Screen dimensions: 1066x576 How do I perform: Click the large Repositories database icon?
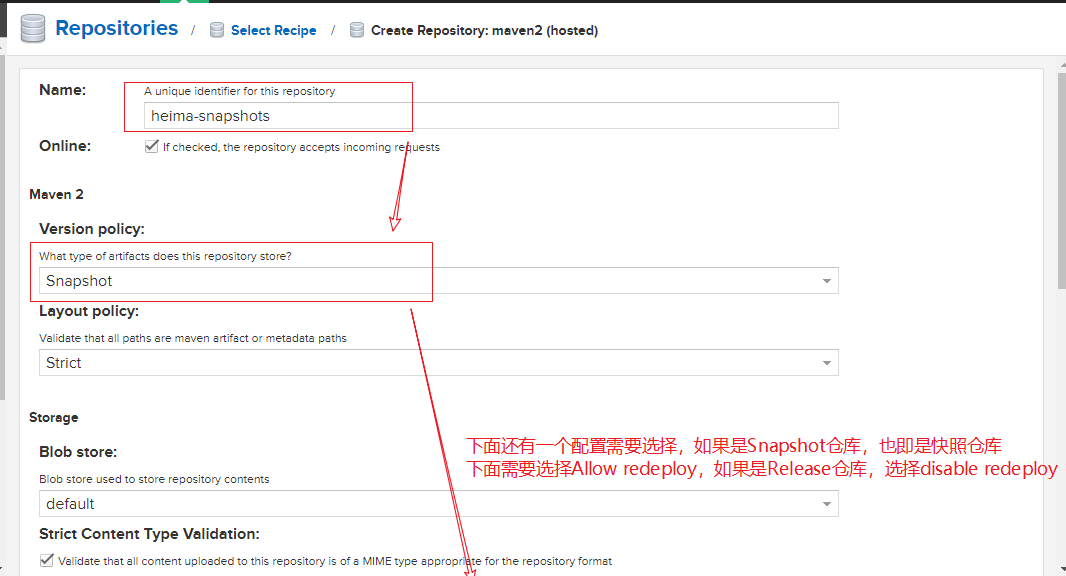pos(32,29)
